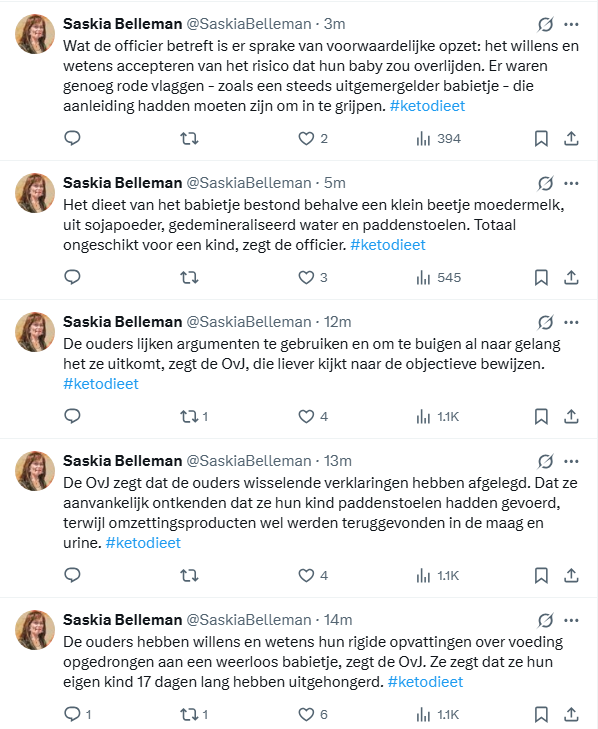Share the 5m babietje dieet tweet

(571, 278)
